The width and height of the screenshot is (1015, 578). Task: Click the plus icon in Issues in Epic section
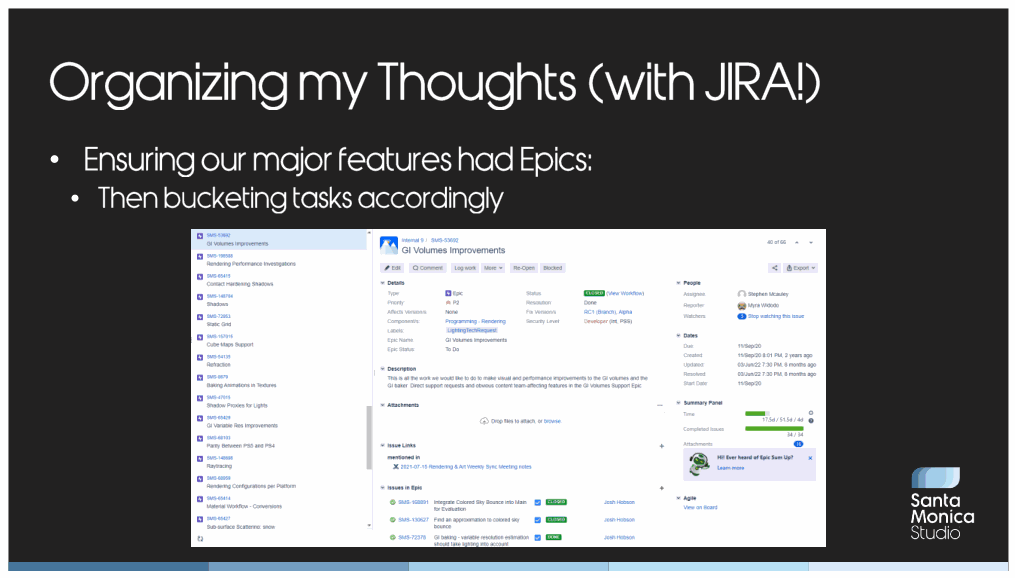(662, 488)
